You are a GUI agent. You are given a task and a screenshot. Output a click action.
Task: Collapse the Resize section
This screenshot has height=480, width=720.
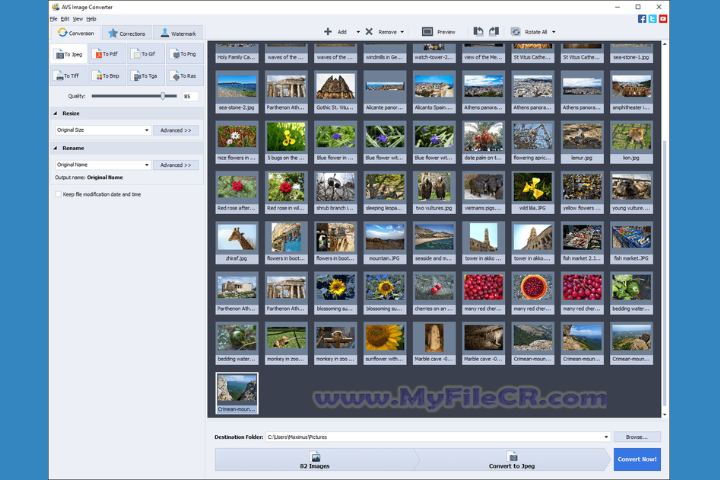tap(56, 113)
